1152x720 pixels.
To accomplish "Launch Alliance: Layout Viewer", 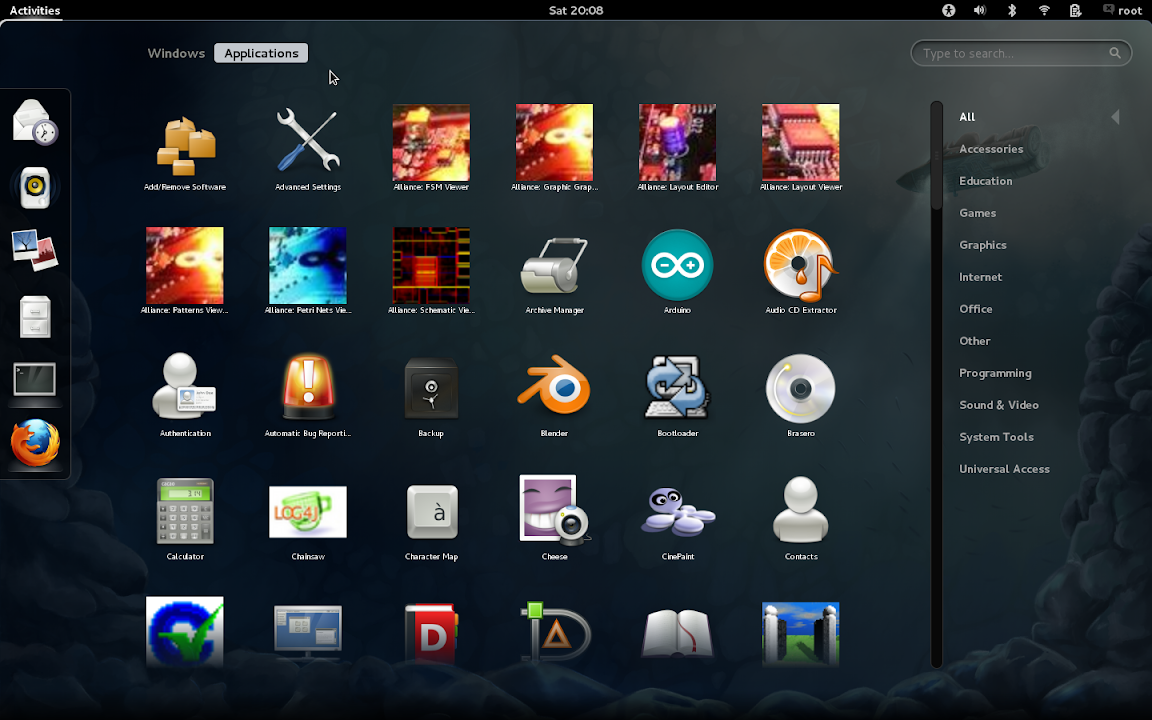I will (x=801, y=146).
